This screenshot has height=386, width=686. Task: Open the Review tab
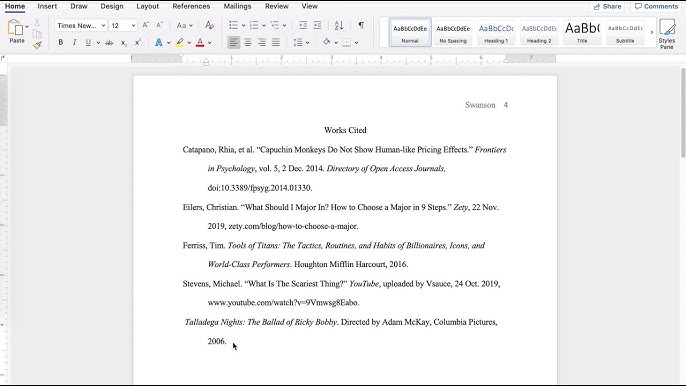[276, 6]
